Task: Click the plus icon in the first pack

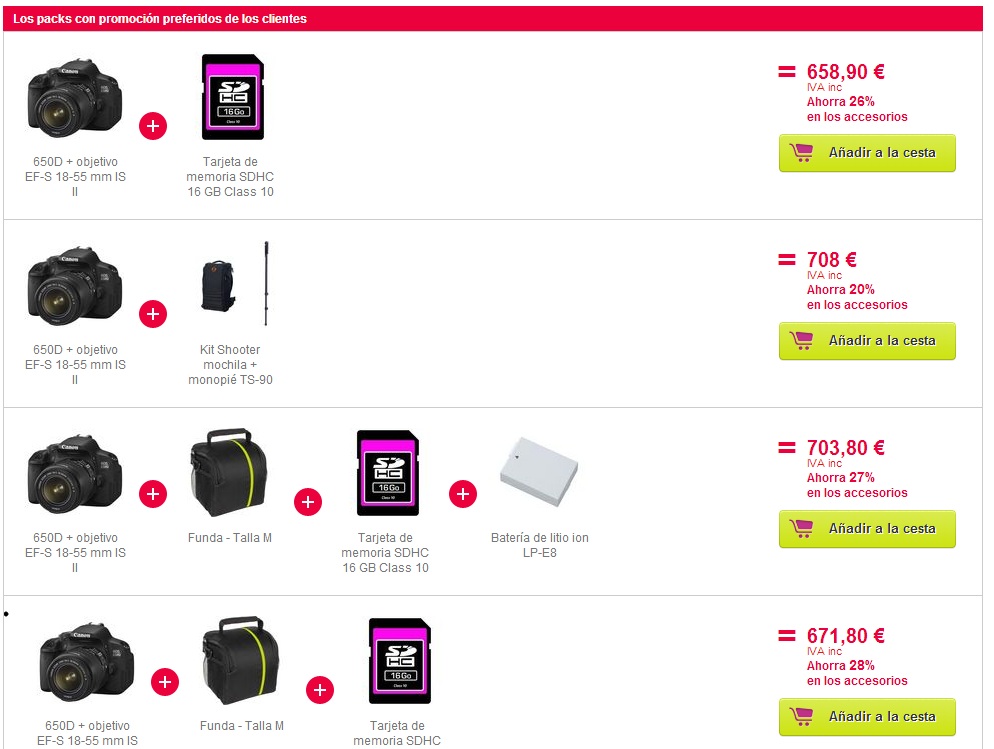Action: pos(153,126)
